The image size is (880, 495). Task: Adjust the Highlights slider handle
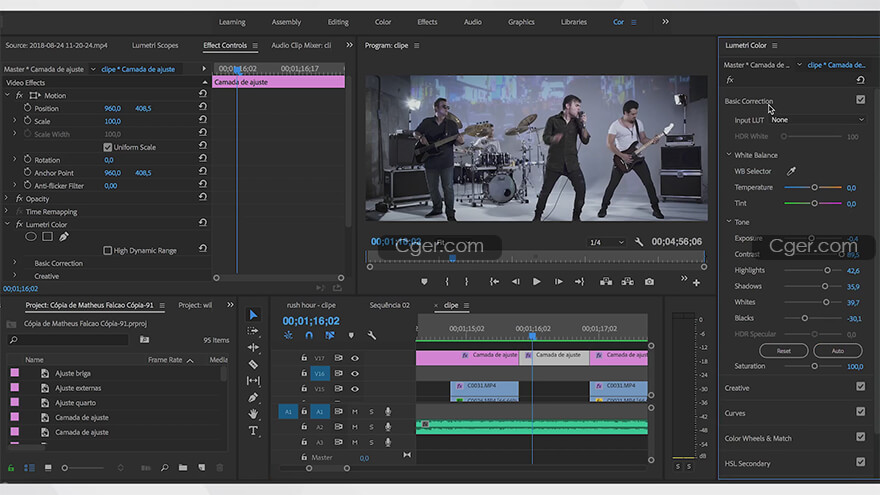(x=827, y=270)
